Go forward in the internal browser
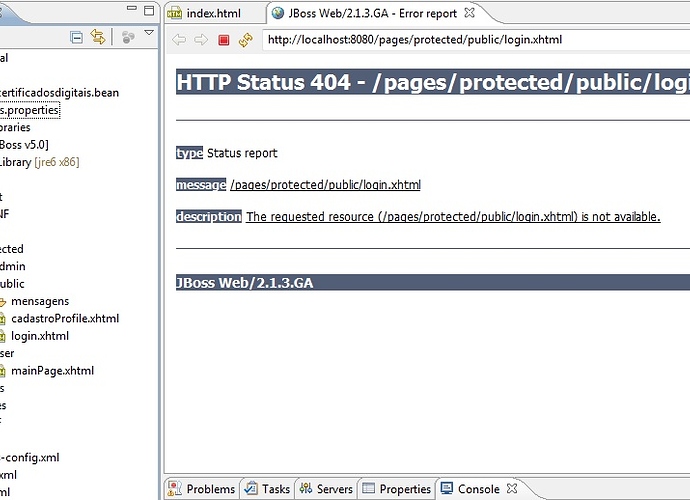The image size is (690, 500). 201,40
